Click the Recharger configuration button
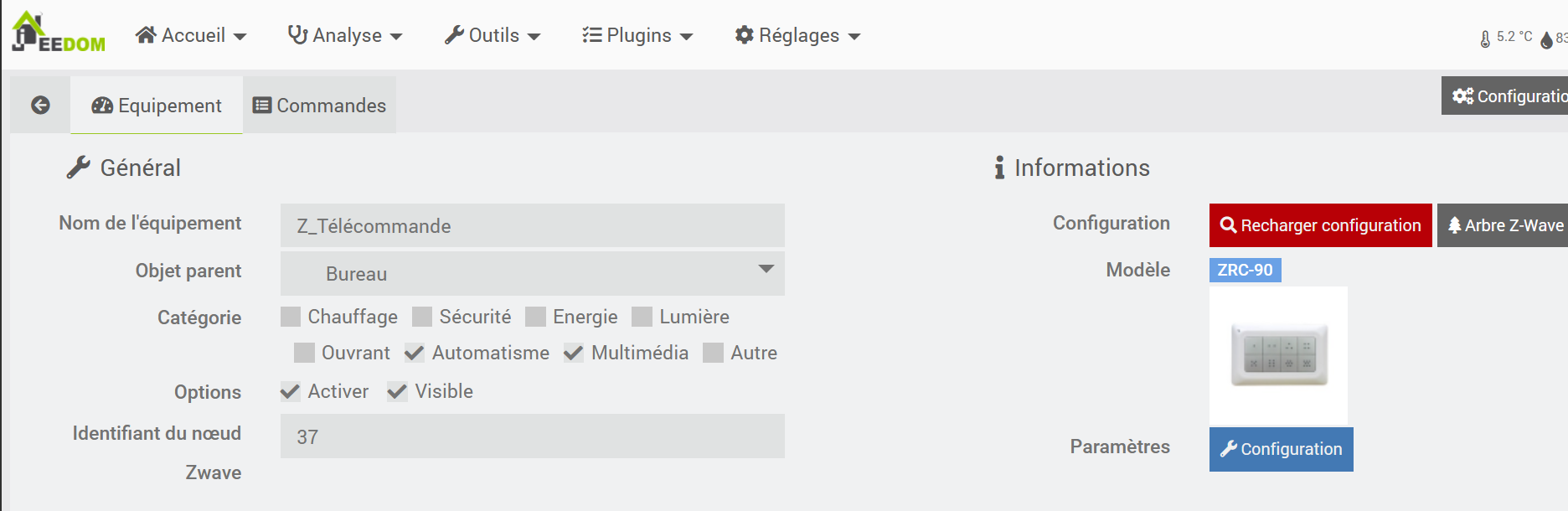The width and height of the screenshot is (1568, 511). [x=1320, y=225]
